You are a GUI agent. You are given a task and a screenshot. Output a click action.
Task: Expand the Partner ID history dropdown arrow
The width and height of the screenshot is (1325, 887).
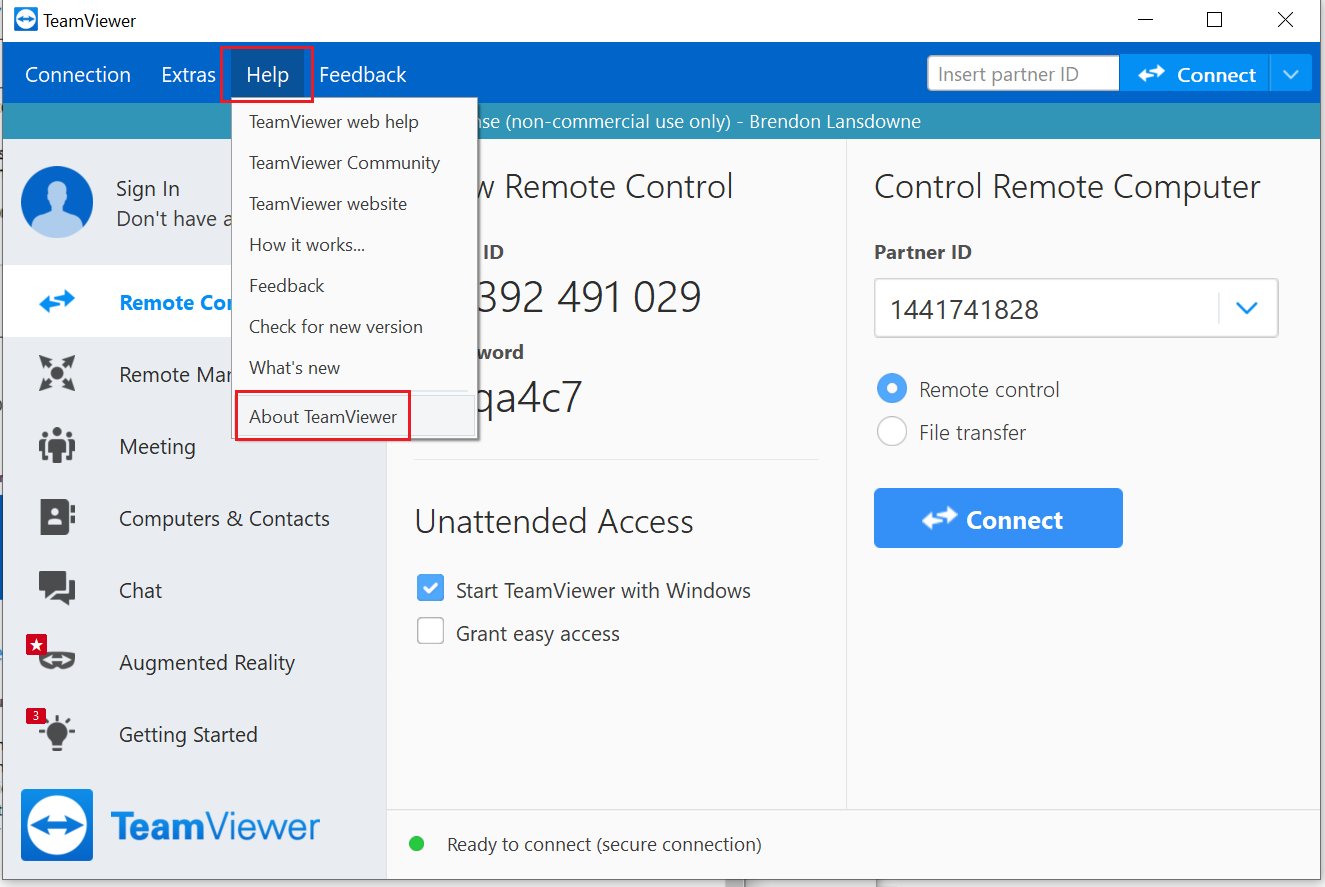[x=1246, y=308]
